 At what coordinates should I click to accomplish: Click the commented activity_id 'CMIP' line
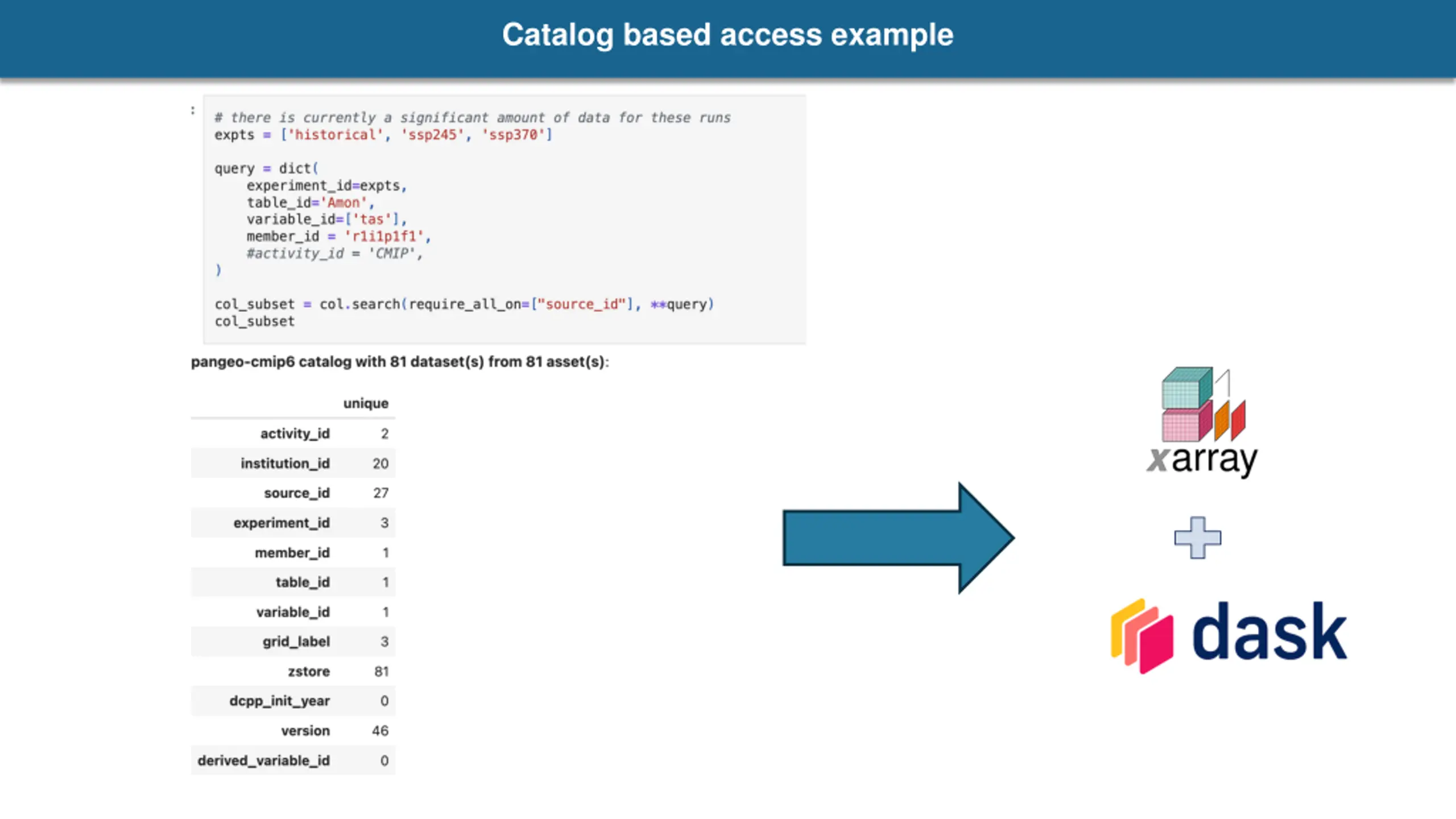coord(334,254)
